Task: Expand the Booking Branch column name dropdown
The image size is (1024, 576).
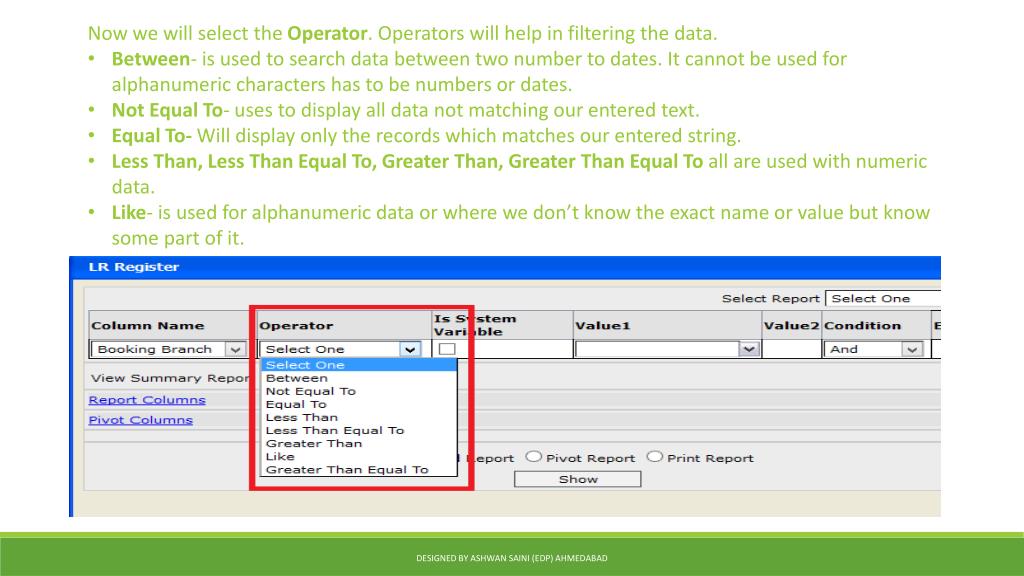Action: 234,349
